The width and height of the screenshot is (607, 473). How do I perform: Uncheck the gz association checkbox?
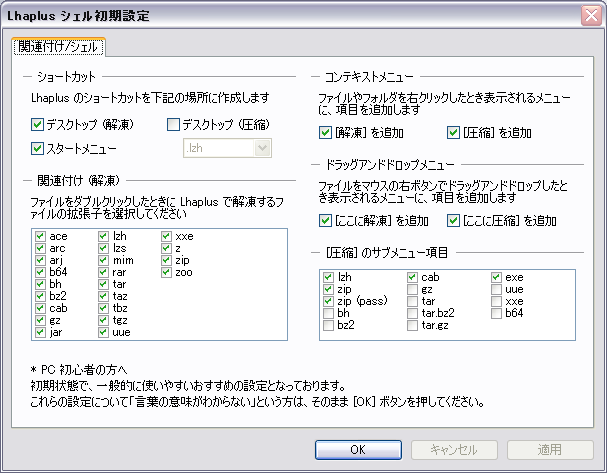point(40,320)
